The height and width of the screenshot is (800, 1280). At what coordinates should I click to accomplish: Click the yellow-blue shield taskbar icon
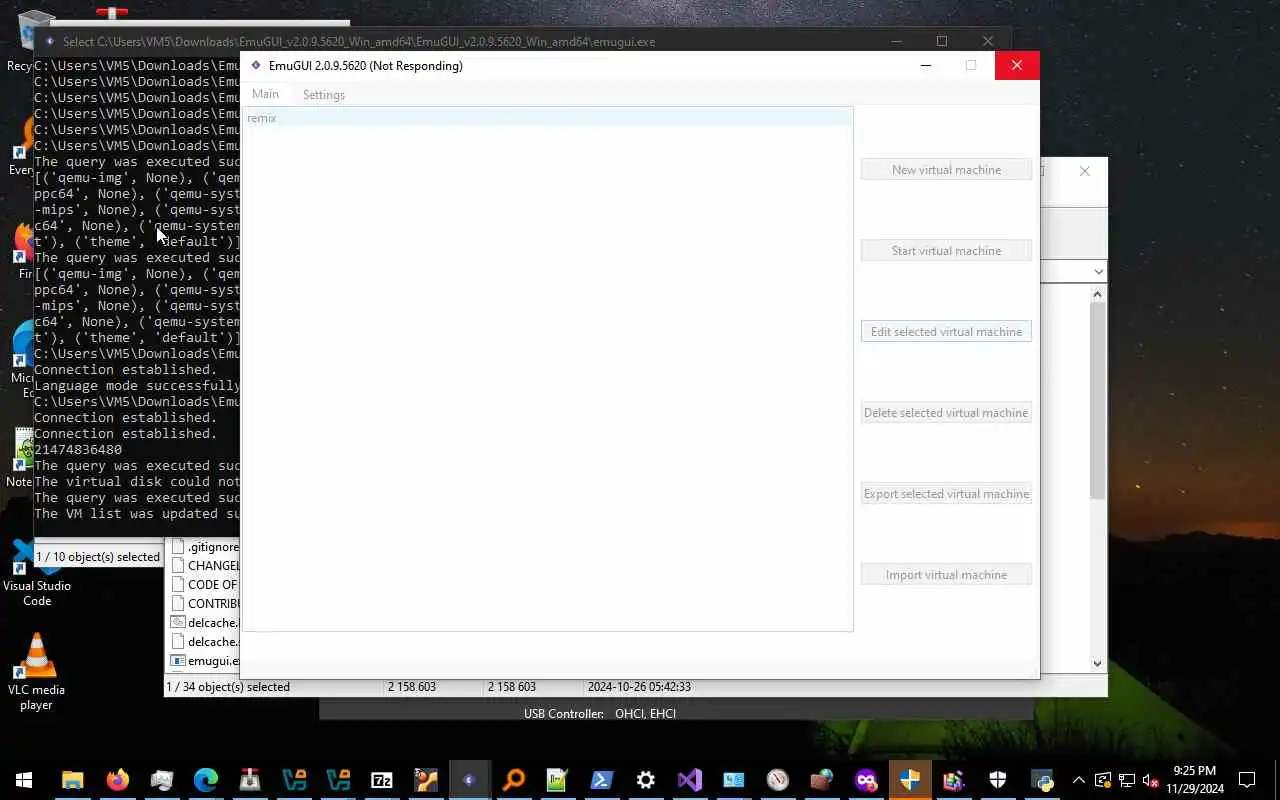(910, 780)
